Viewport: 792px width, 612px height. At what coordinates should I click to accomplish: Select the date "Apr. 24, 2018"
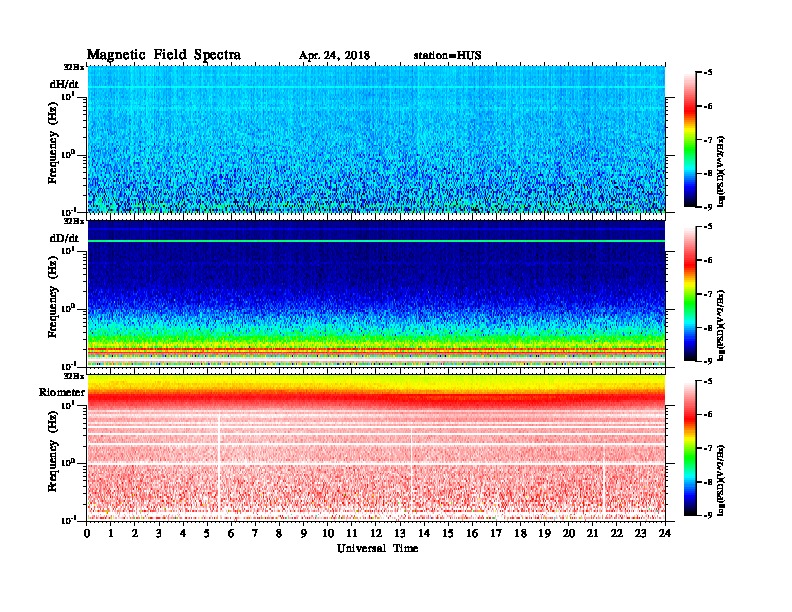(x=334, y=56)
